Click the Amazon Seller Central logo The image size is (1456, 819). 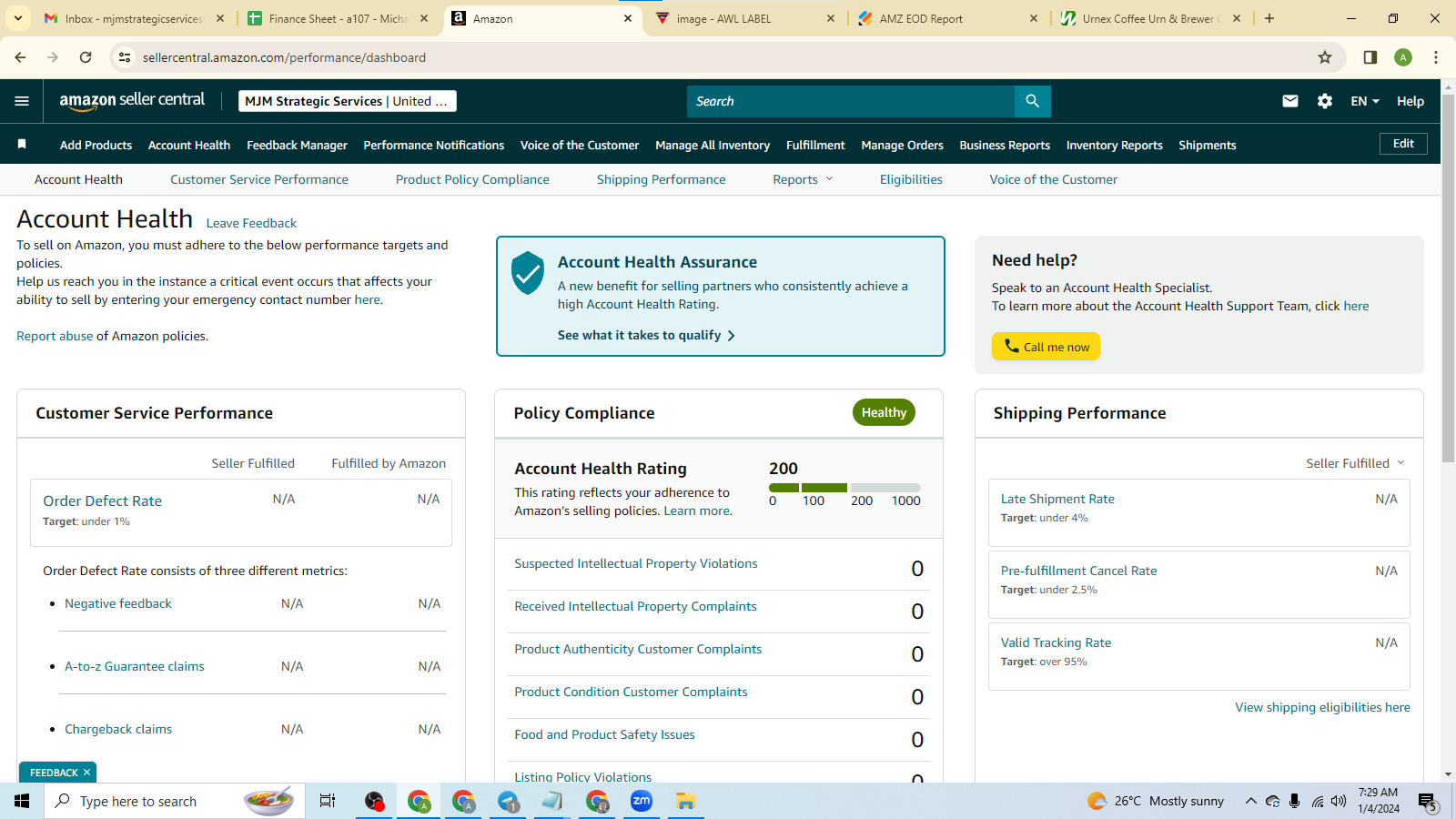(x=132, y=101)
